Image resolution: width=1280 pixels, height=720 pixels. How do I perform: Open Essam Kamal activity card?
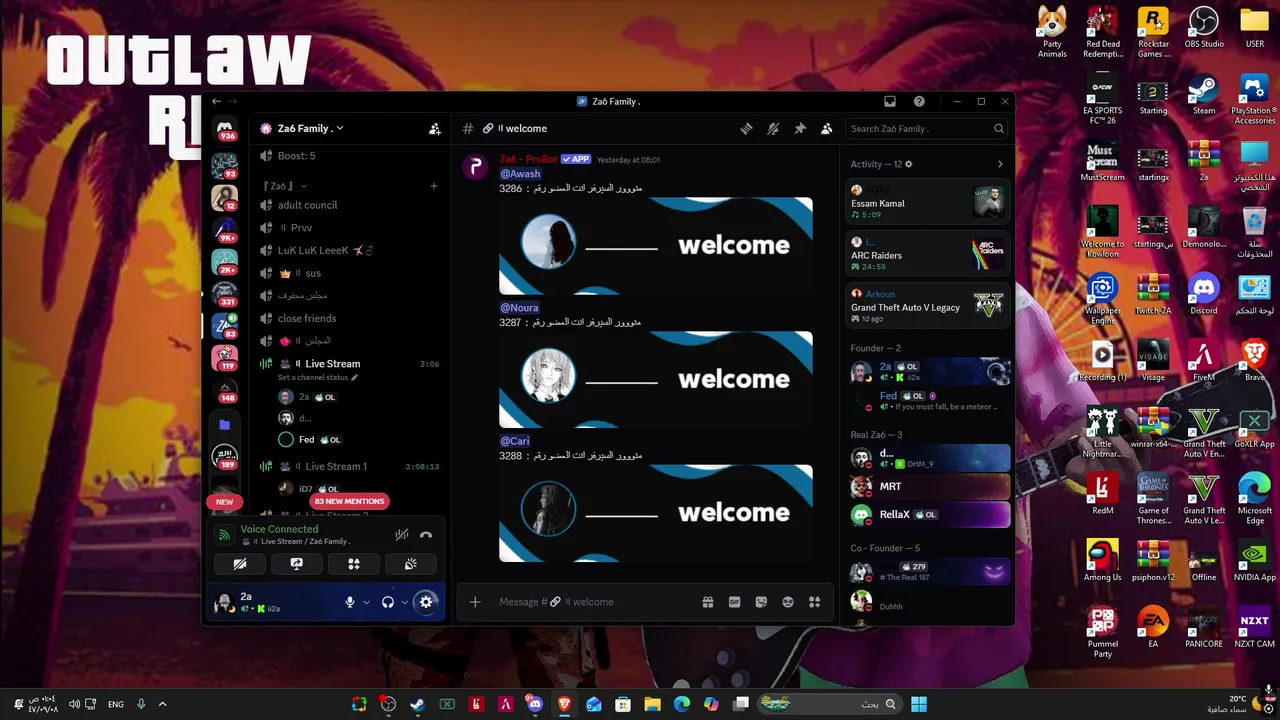tap(927, 203)
